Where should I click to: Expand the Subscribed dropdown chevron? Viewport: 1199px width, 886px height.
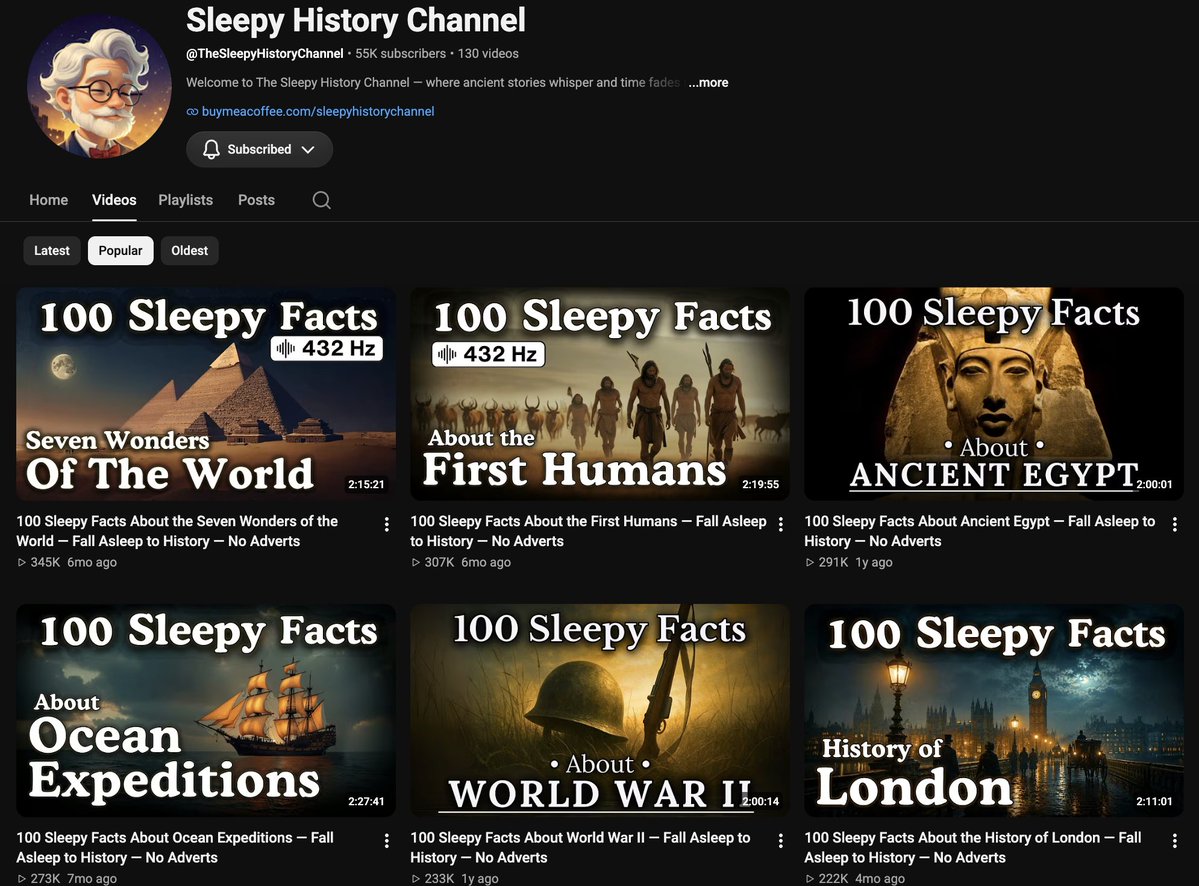click(308, 149)
